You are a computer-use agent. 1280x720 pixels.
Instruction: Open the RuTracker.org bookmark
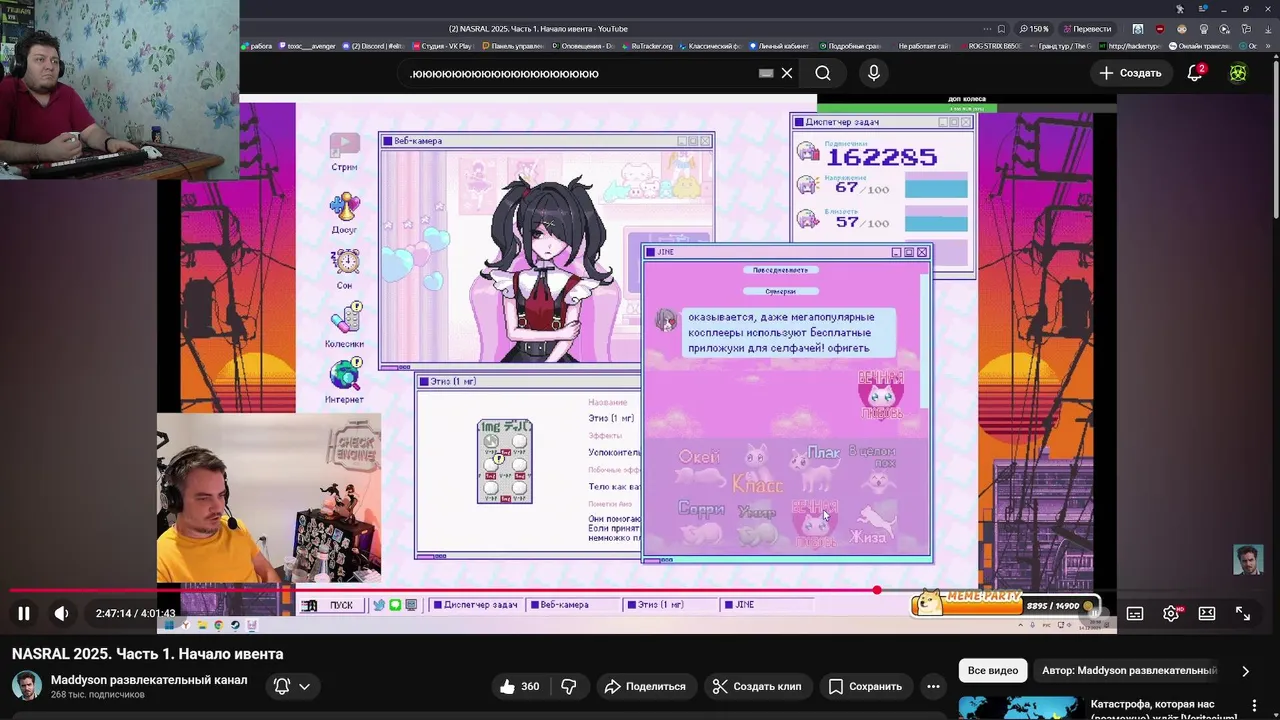(647, 46)
